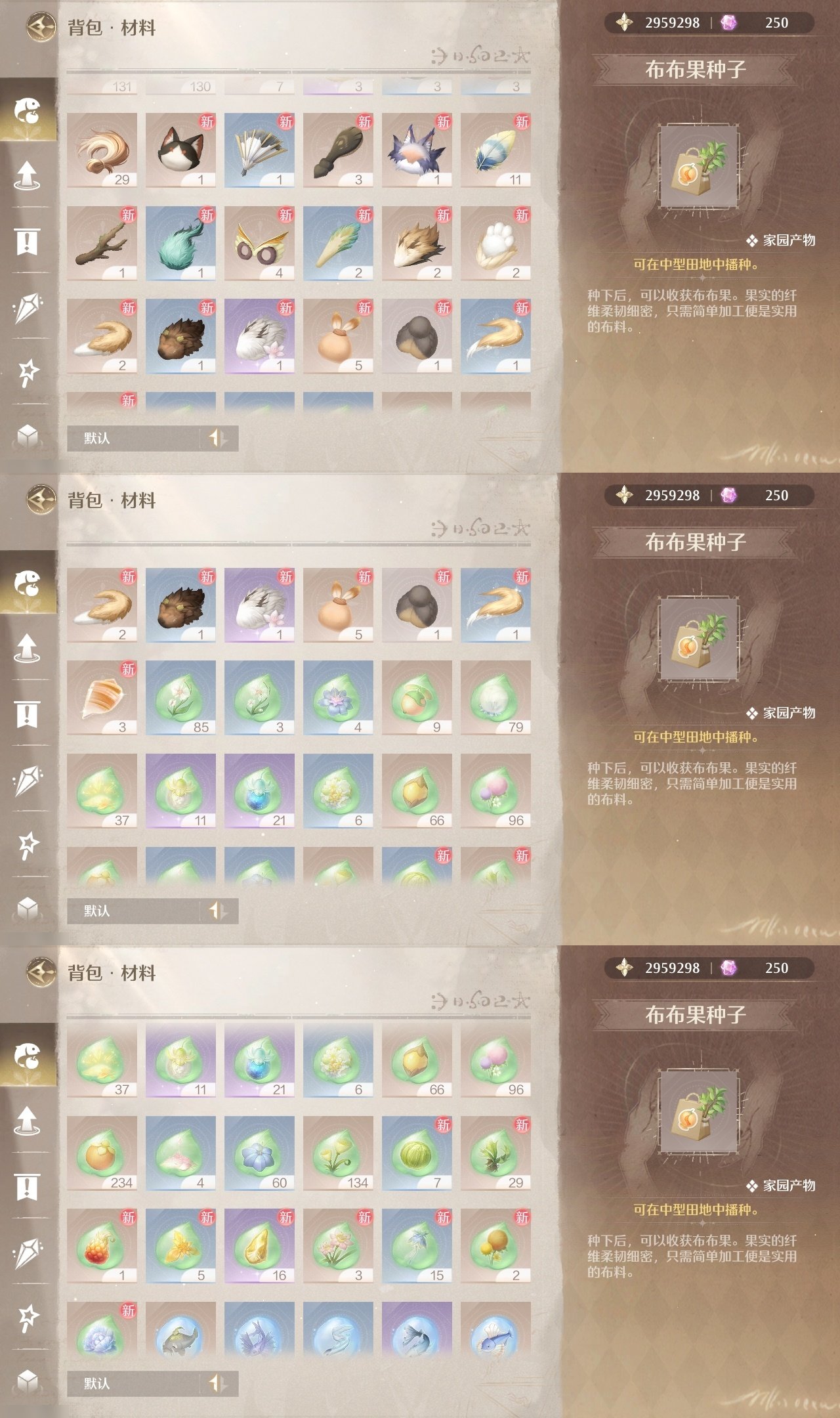Select the brown twig branch item

102,244
